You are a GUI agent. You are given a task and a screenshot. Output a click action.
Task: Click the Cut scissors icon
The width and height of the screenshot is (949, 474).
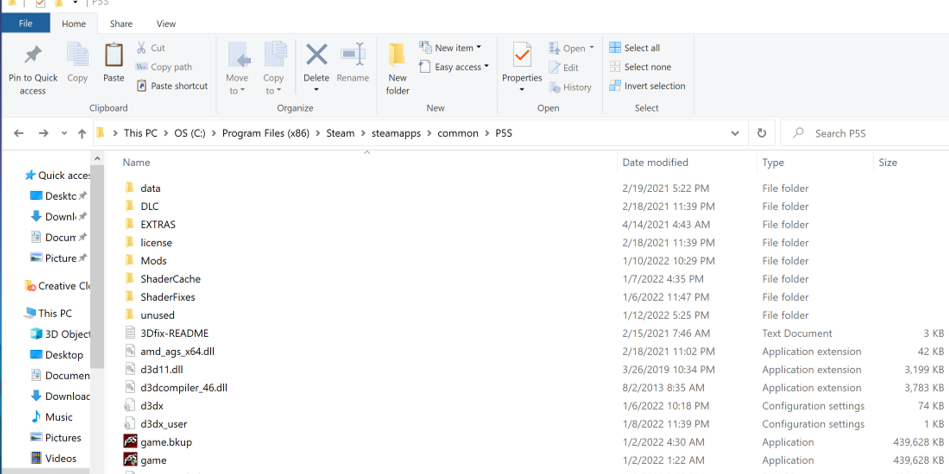(x=142, y=48)
